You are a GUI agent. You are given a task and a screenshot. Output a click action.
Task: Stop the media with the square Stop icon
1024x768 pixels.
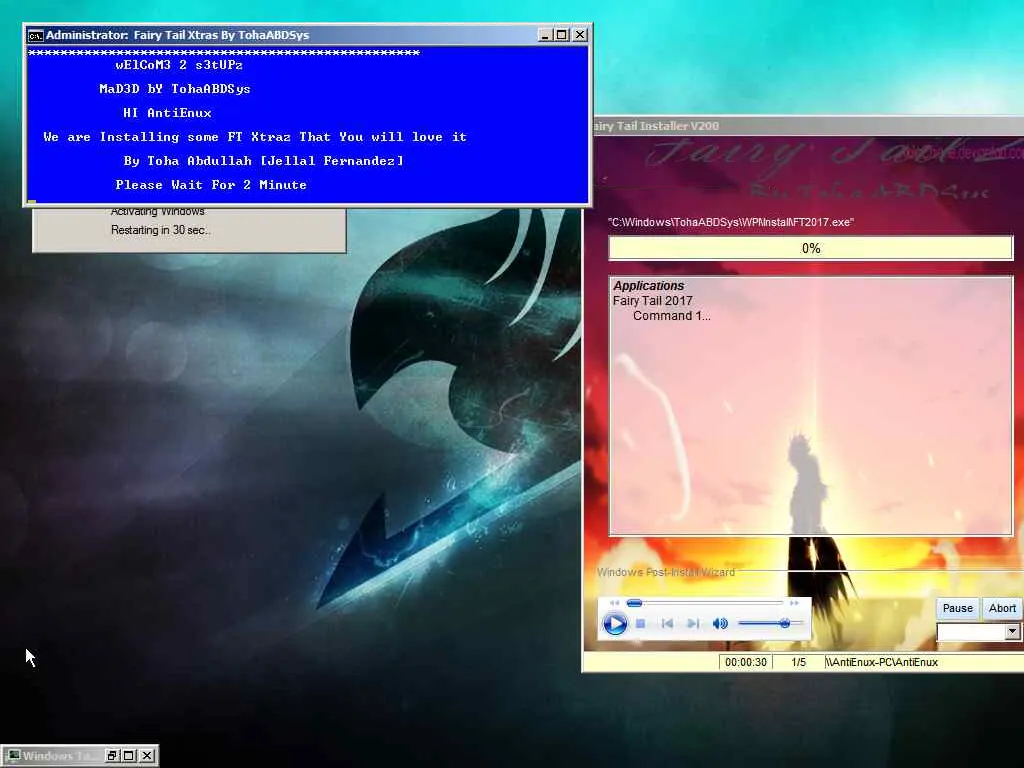click(641, 624)
